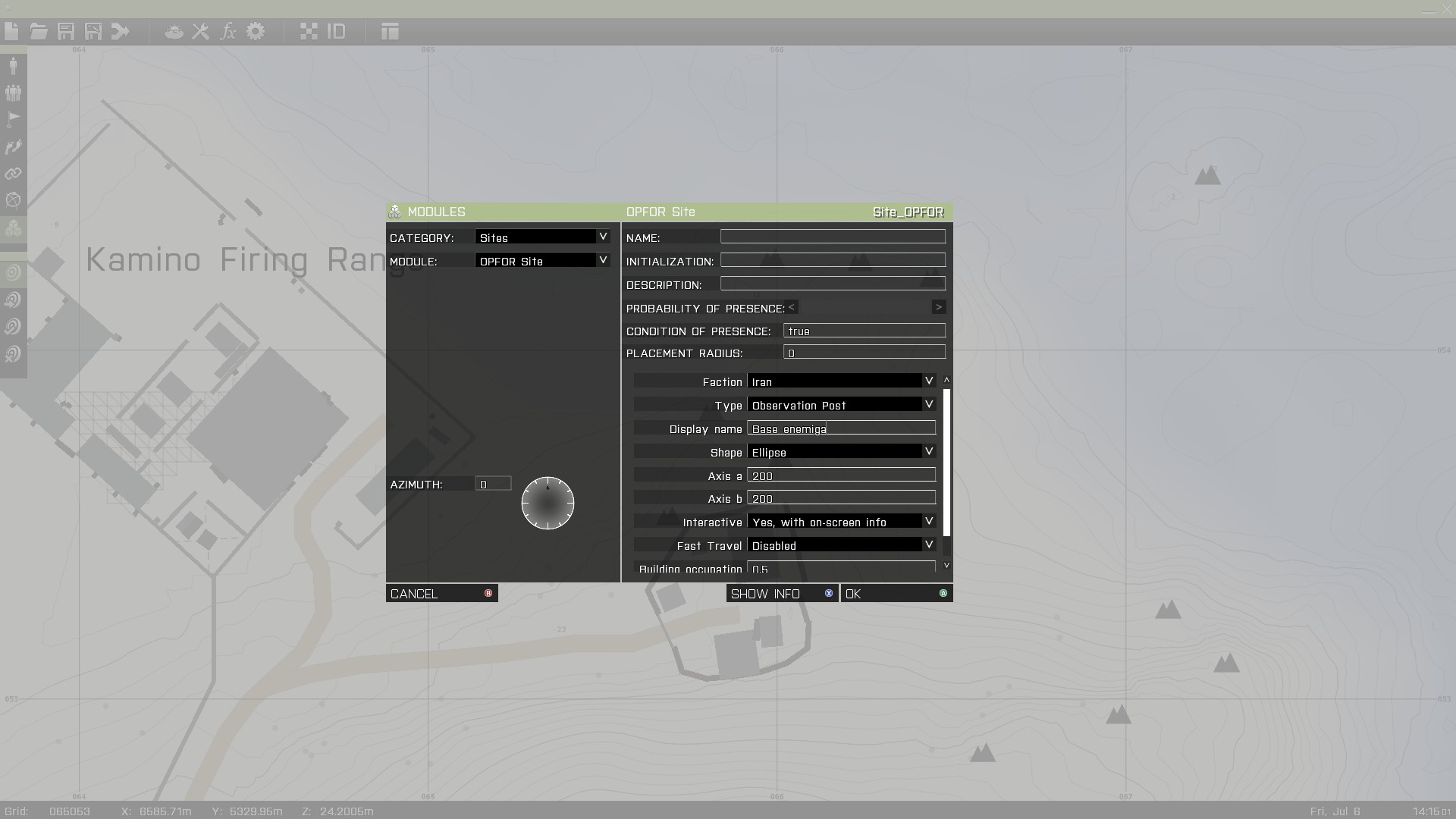Click the Save As icon
The width and height of the screenshot is (1456, 819).
click(x=93, y=31)
